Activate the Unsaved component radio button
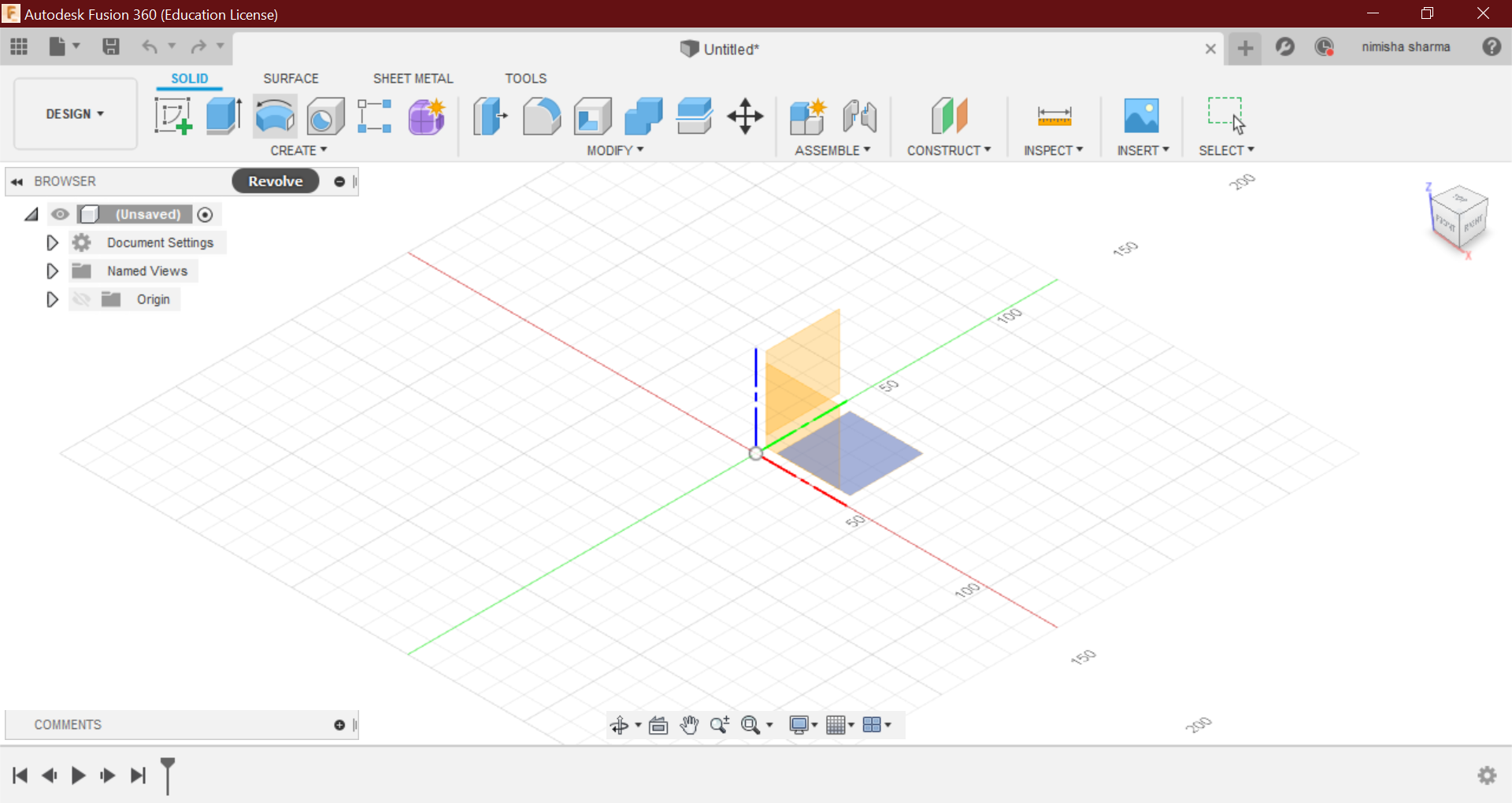 pos(206,214)
